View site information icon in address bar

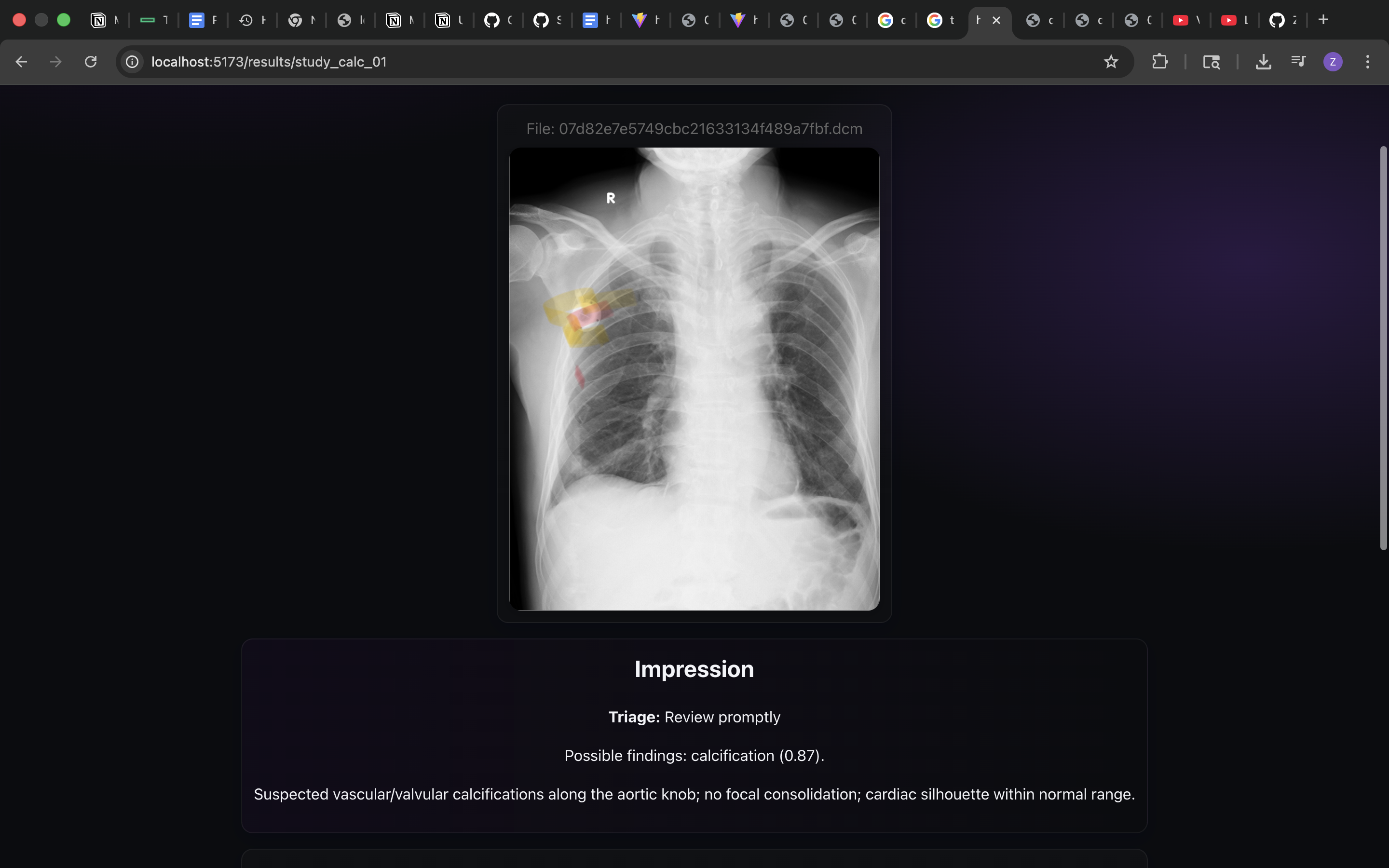[x=132, y=61]
